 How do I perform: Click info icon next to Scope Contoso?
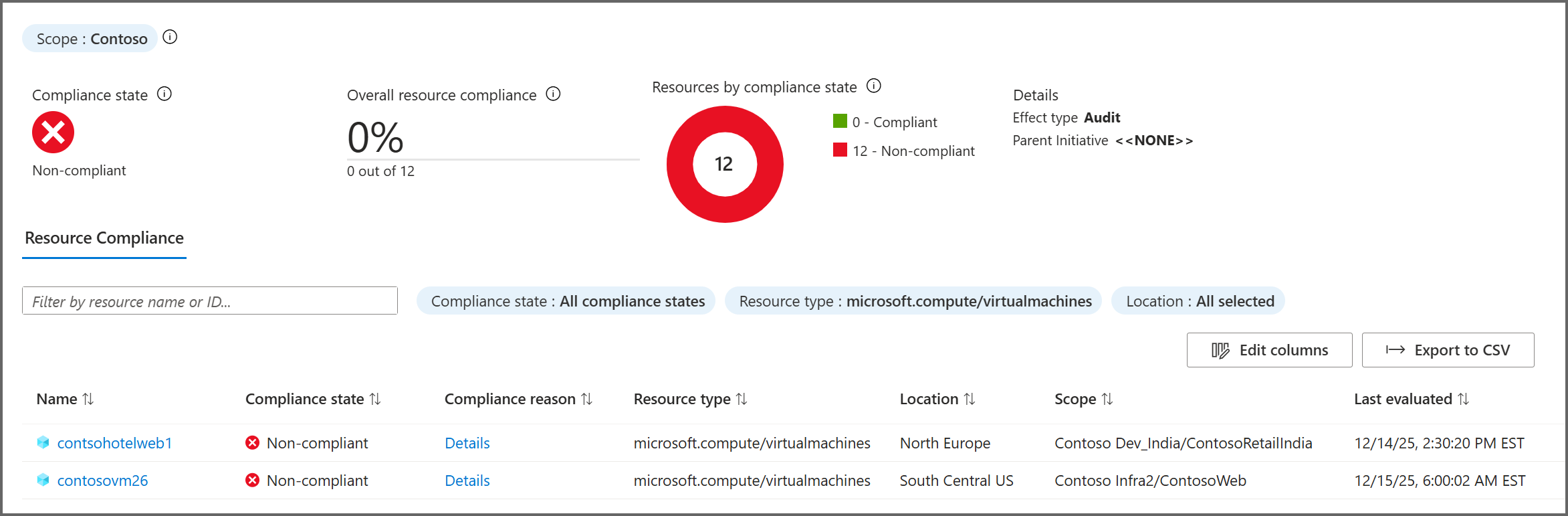(x=170, y=37)
